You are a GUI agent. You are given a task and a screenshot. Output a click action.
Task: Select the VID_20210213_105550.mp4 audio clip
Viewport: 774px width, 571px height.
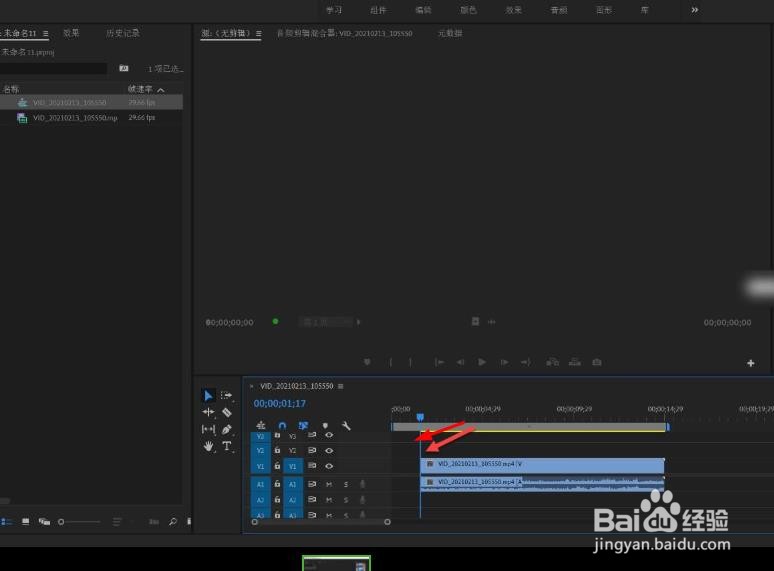(x=542, y=483)
